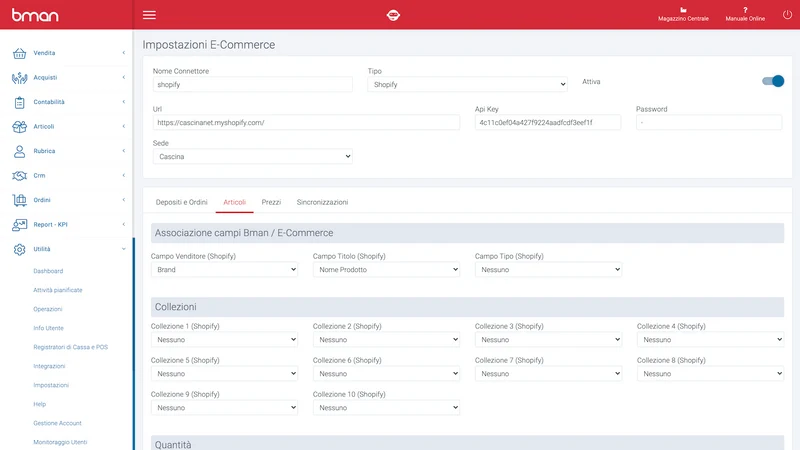
Task: Open the Sincronizzazioni tab
Action: pyautogui.click(x=322, y=202)
